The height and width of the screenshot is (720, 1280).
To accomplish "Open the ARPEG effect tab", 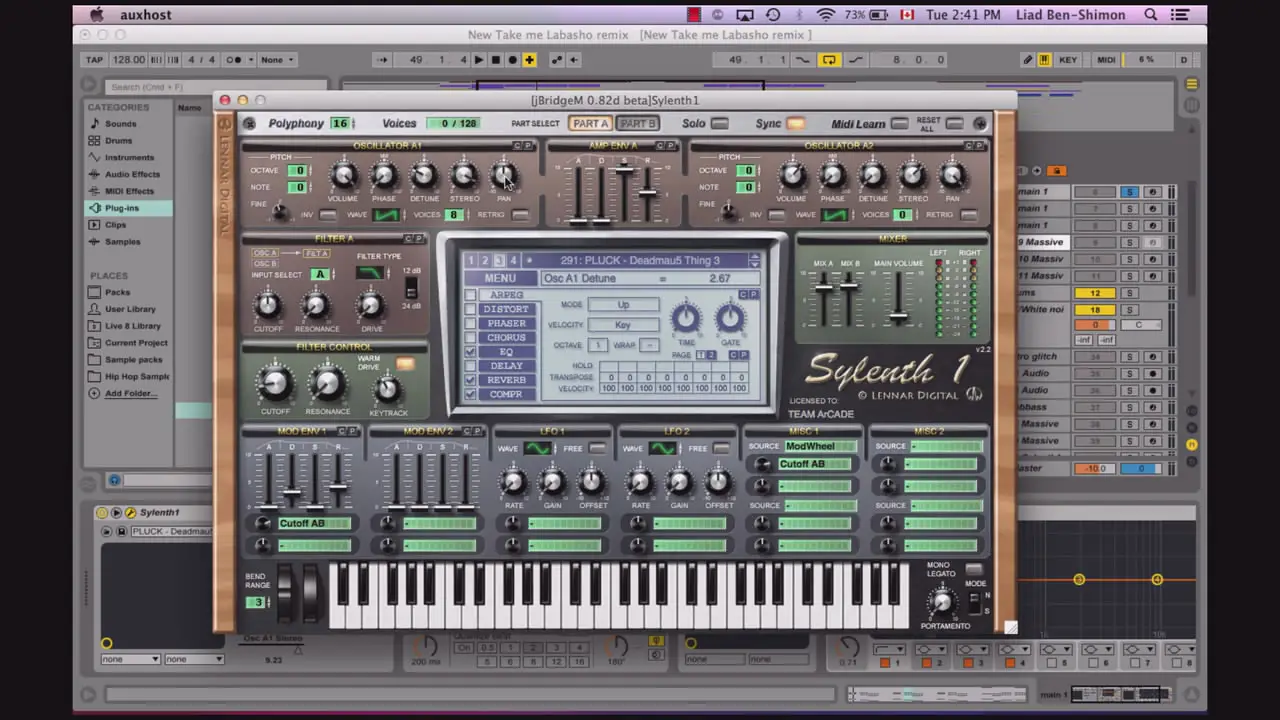I will [506, 295].
